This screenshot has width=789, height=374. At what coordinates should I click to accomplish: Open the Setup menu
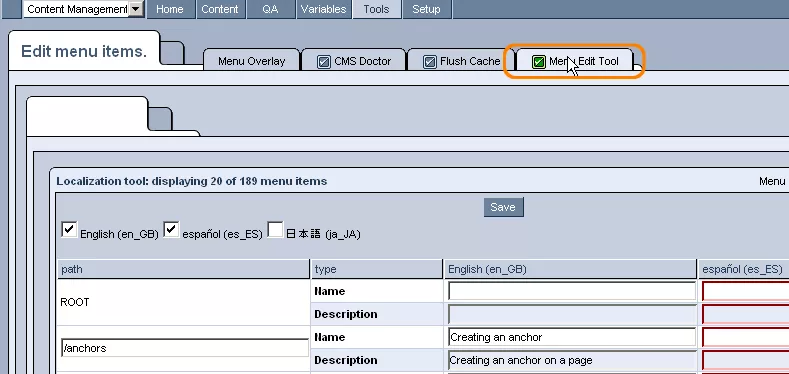coord(426,9)
